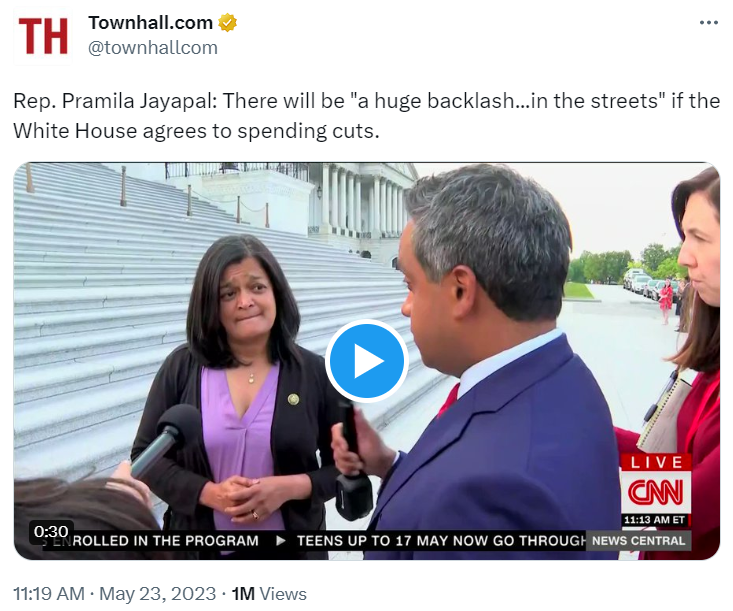Screen dimensions: 733x611
Task: Click the ticker arrow before TEENS
Action: 281,541
